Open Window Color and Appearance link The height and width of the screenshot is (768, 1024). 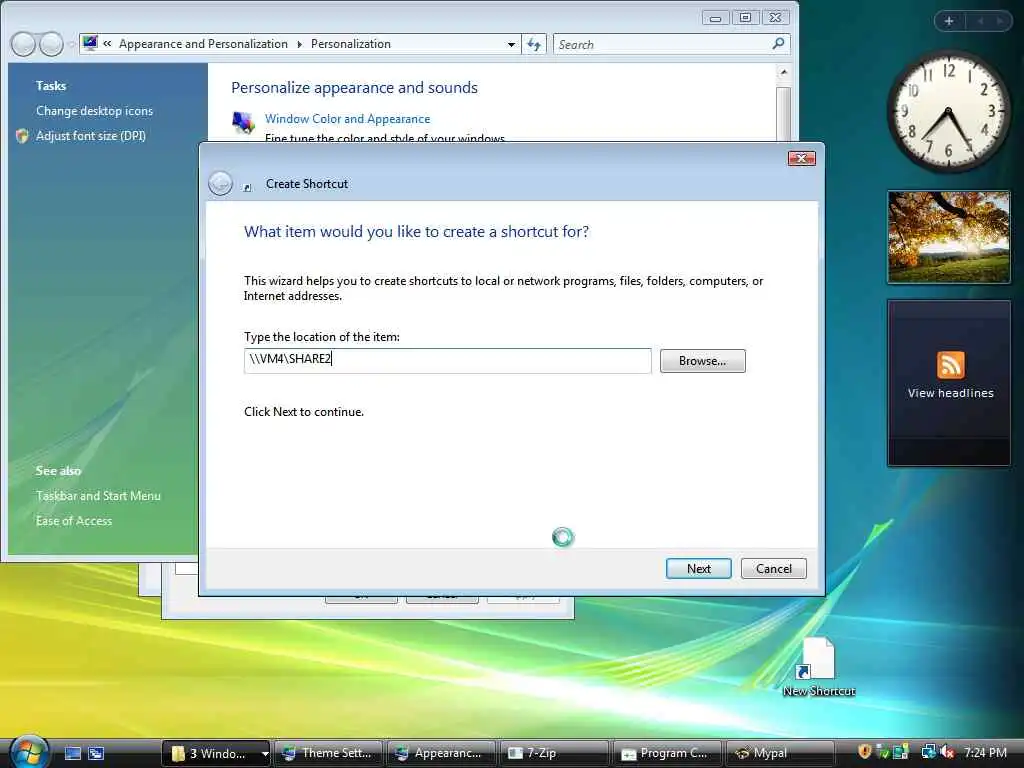point(347,119)
